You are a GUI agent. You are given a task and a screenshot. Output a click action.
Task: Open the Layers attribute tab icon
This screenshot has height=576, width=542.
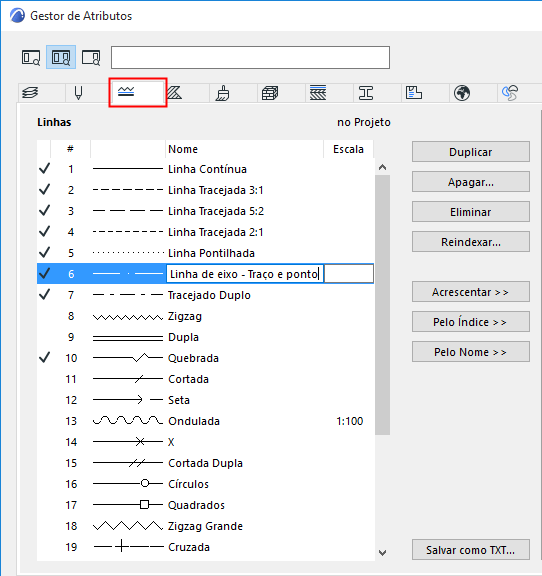[x=30, y=93]
